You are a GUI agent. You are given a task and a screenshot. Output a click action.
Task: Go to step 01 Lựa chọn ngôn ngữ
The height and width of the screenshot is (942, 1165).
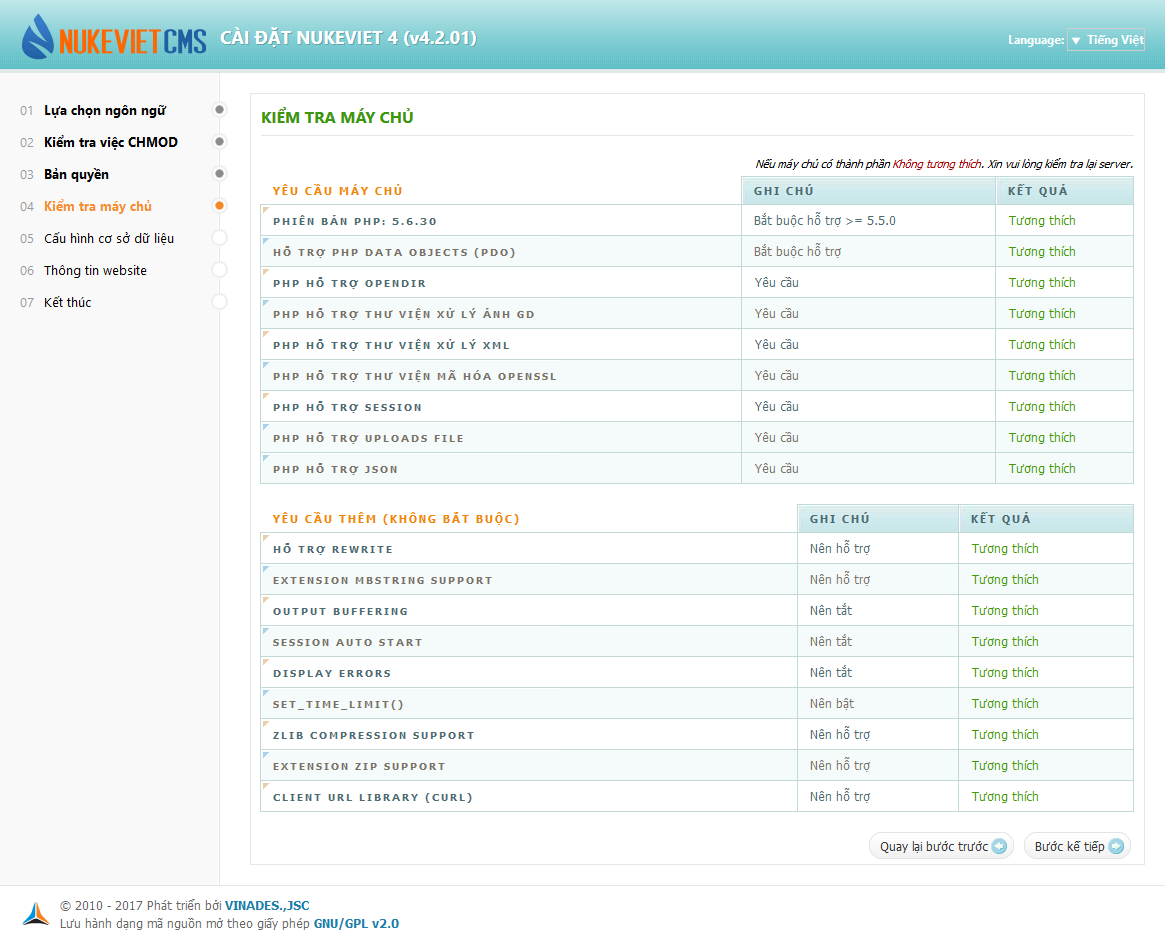click(105, 111)
